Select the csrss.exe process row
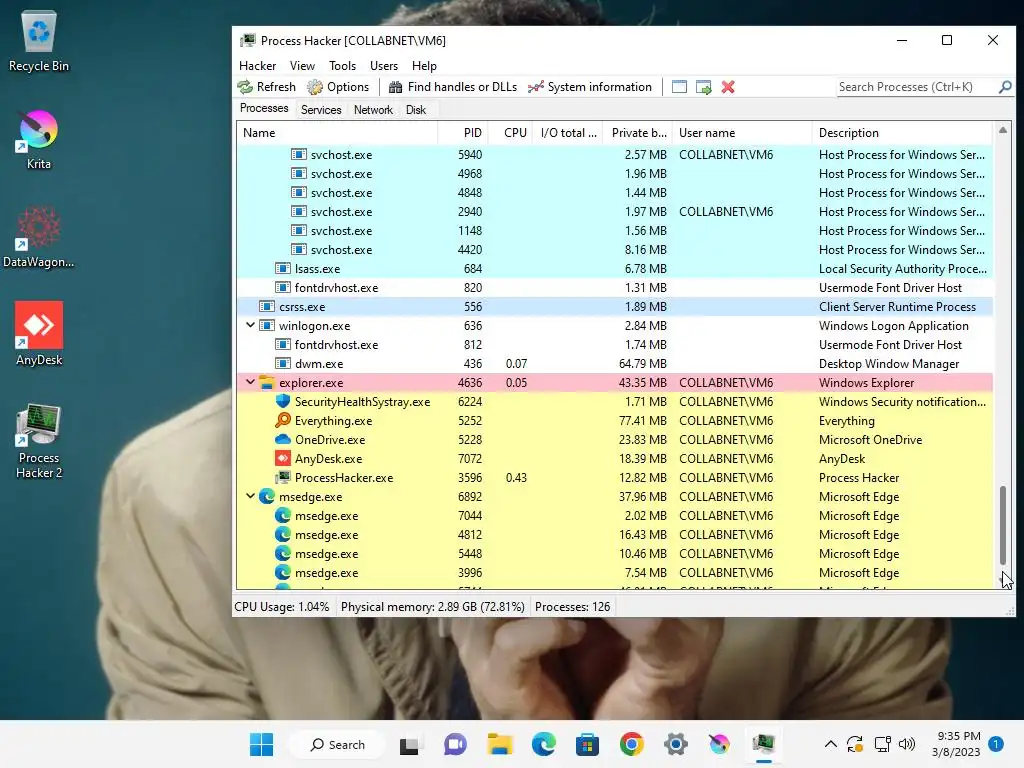The image size is (1024, 768). (x=615, y=307)
